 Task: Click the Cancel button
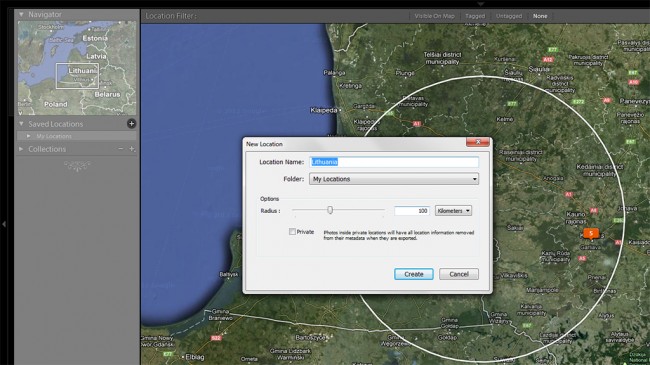pyautogui.click(x=459, y=274)
